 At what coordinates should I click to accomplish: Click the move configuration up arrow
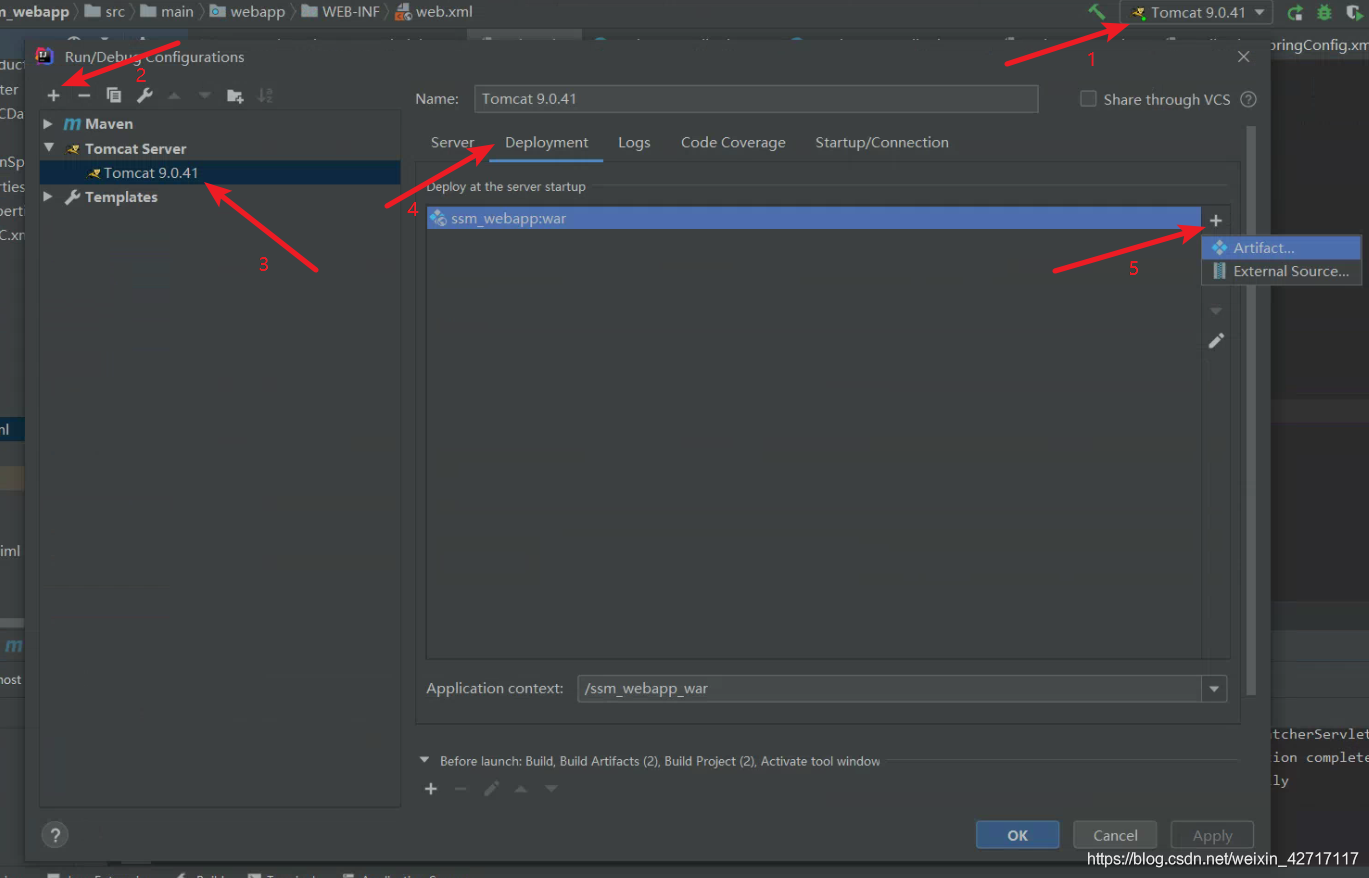click(x=175, y=96)
